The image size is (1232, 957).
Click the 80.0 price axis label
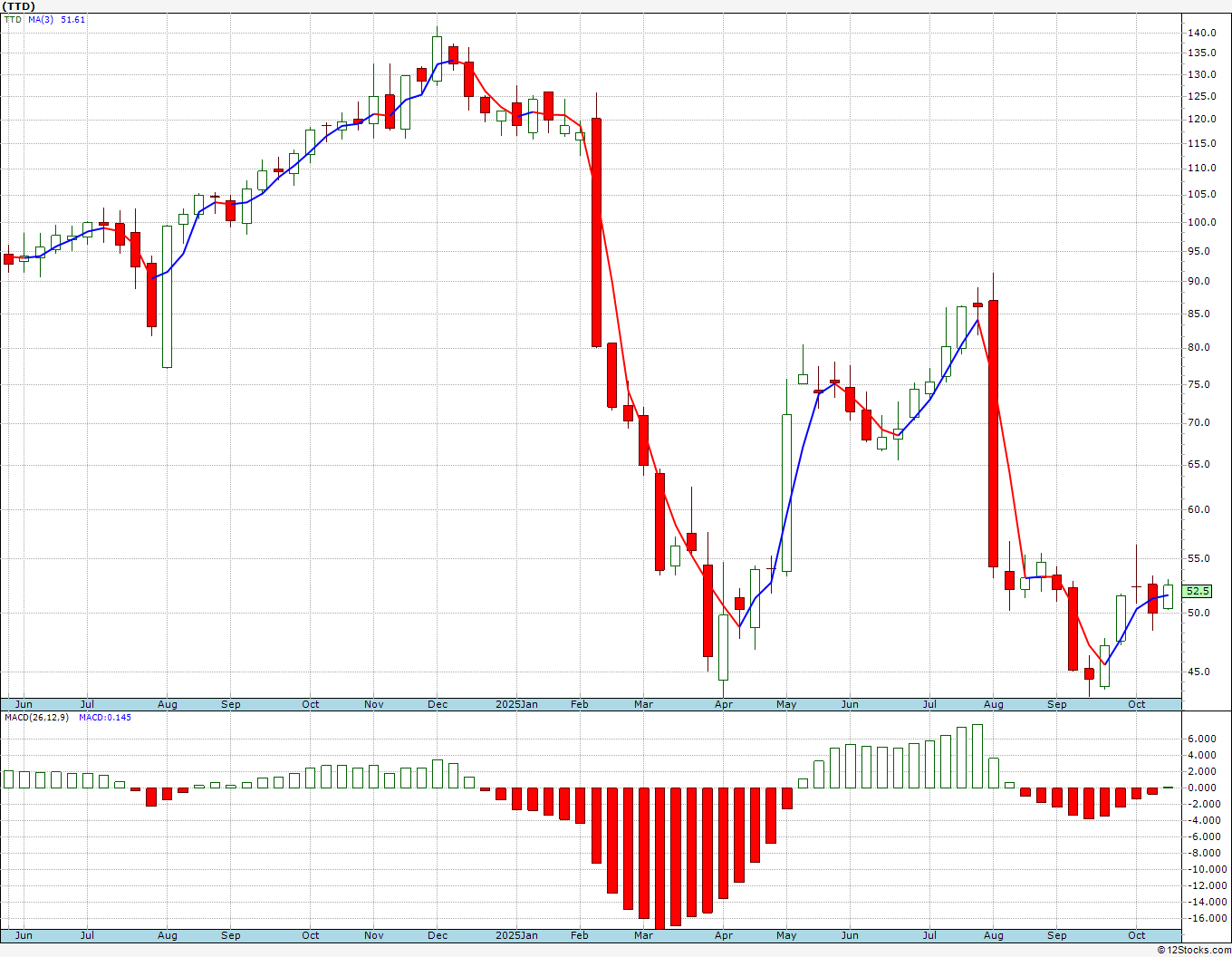(1199, 347)
